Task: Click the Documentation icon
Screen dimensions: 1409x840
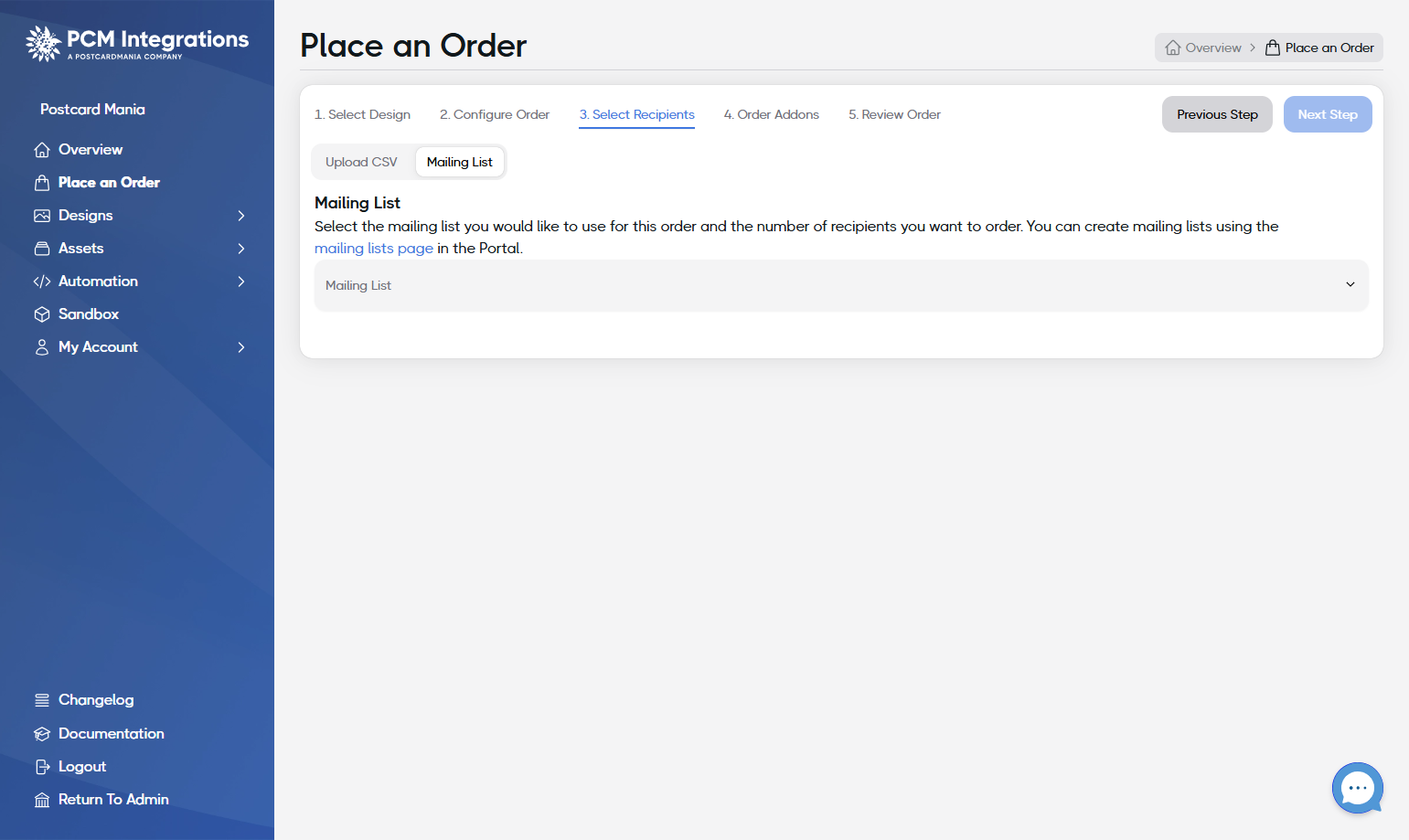Action: point(42,734)
